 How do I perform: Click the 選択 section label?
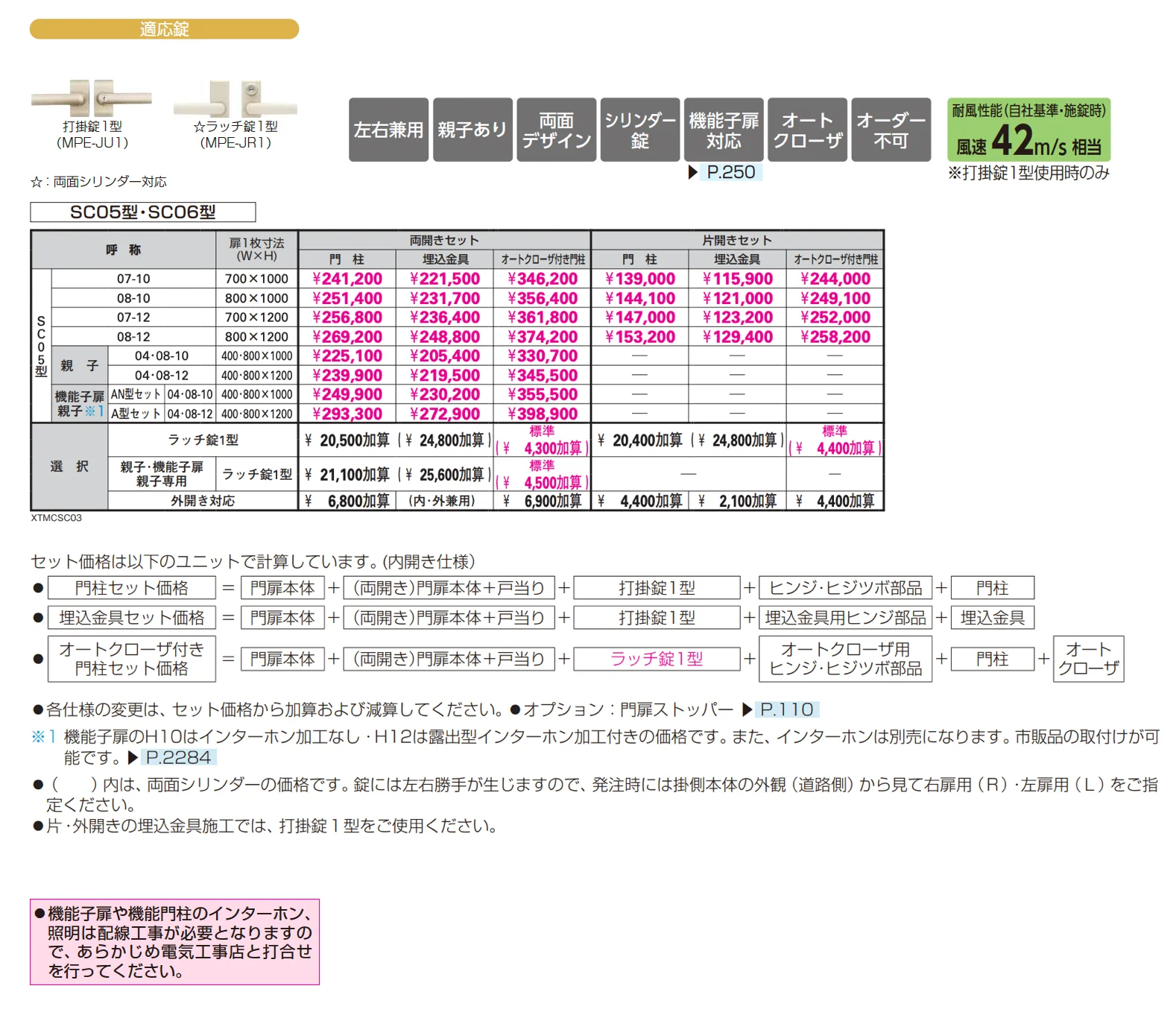[x=69, y=467]
